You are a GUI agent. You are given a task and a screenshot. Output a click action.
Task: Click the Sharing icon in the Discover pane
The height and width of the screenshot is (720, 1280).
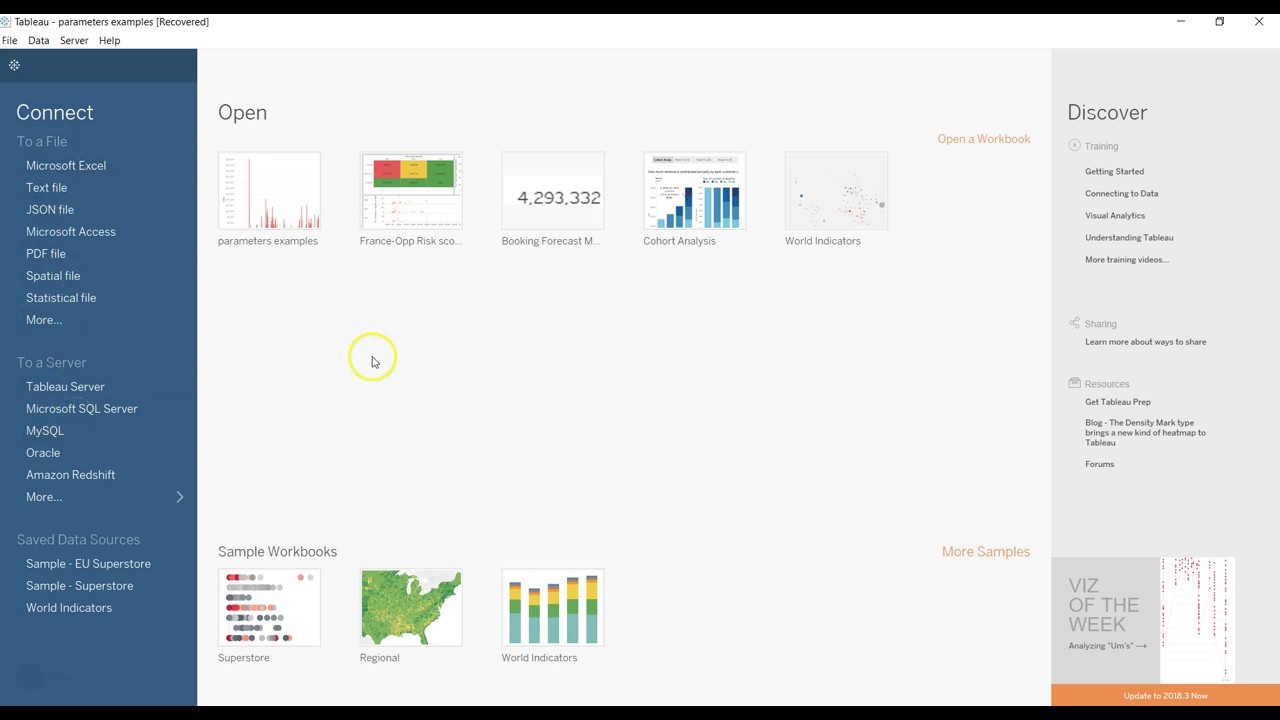pos(1074,323)
